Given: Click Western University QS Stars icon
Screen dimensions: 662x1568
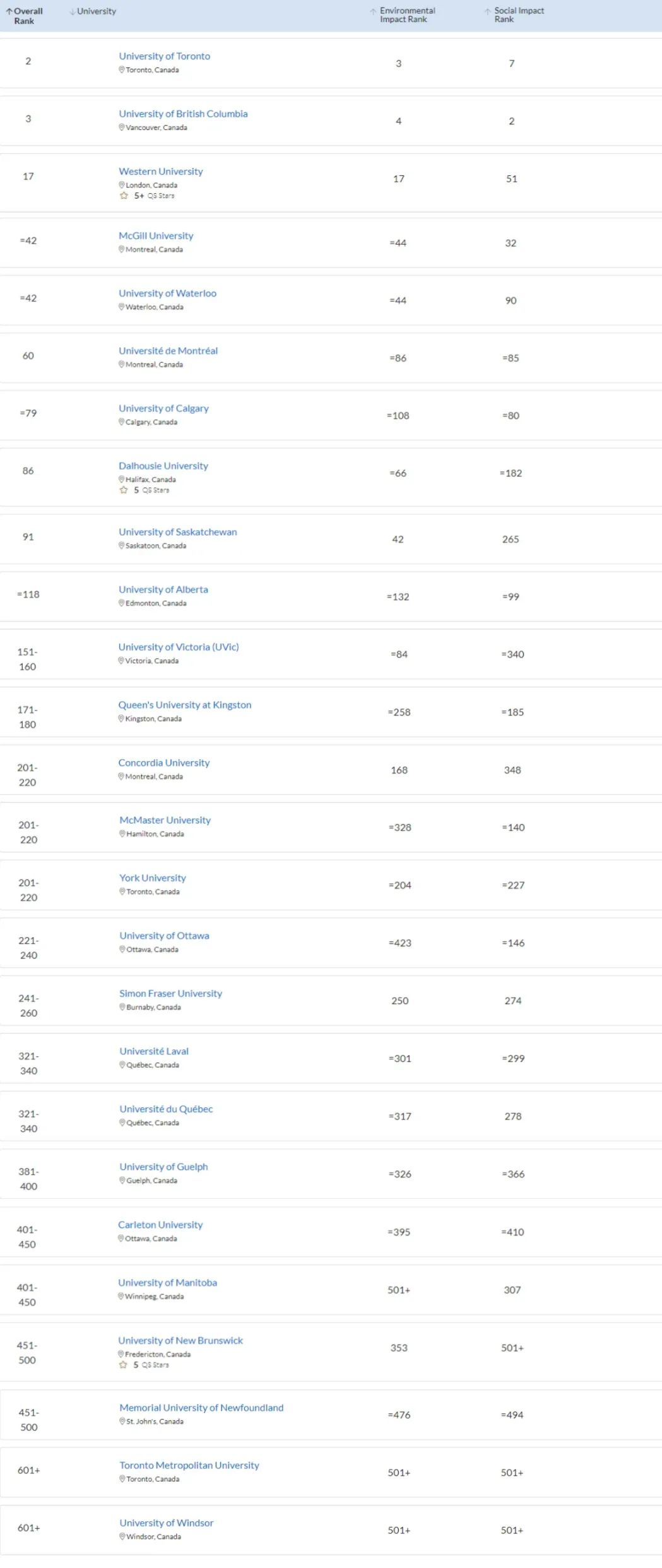Looking at the screenshot, I should tap(124, 196).
